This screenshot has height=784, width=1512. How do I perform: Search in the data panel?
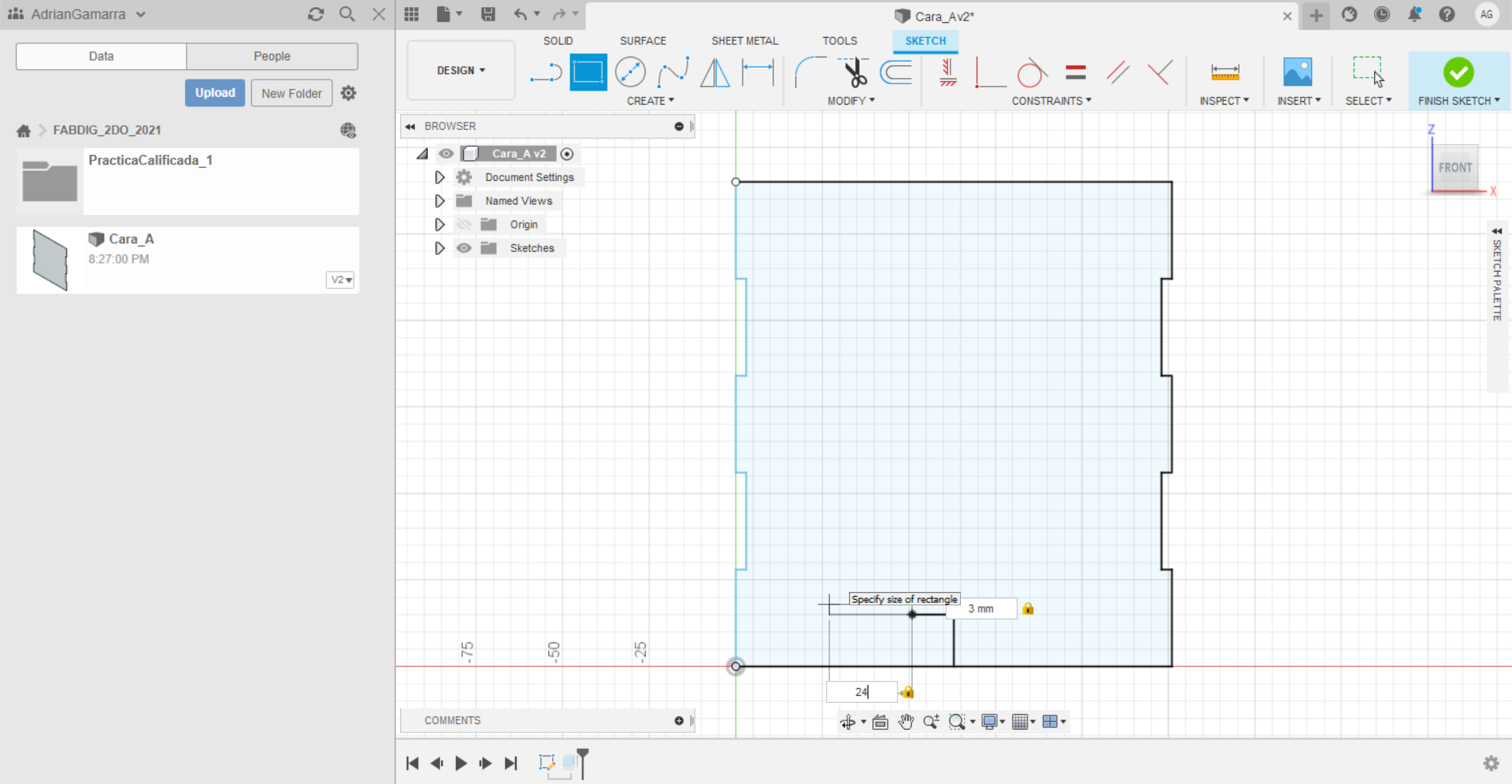[x=347, y=14]
